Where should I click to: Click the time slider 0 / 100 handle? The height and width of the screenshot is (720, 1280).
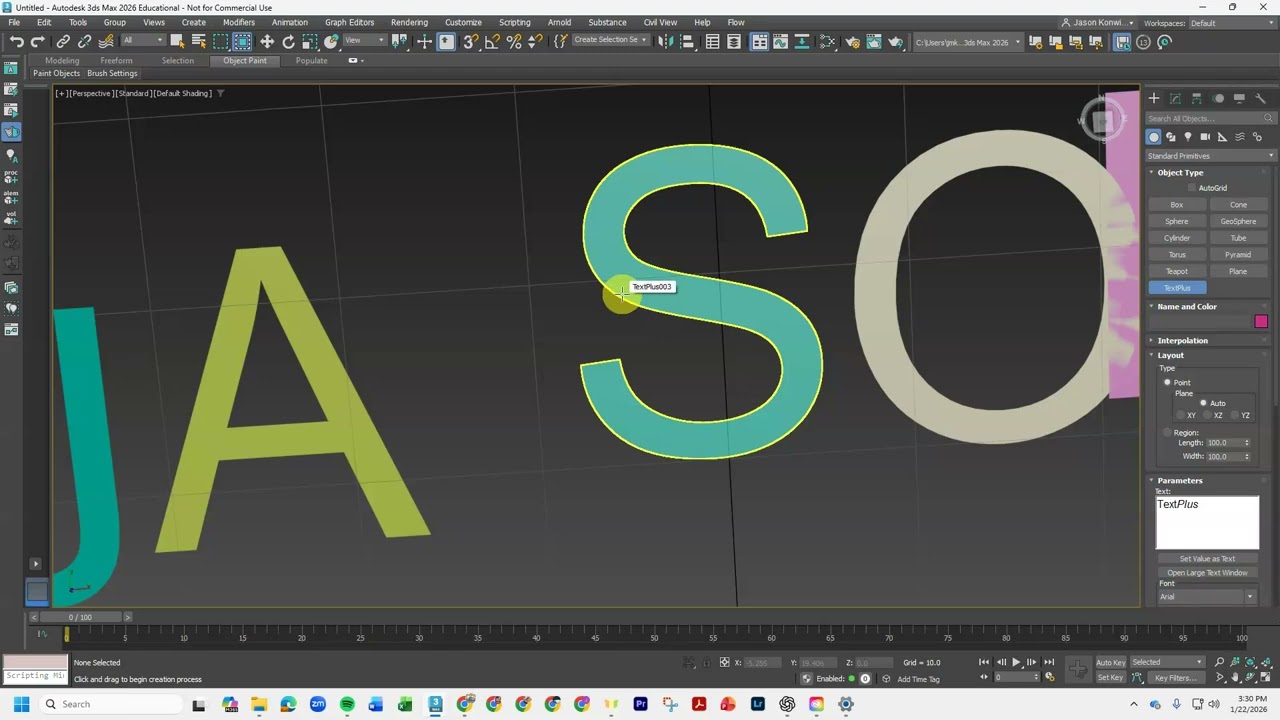point(81,618)
